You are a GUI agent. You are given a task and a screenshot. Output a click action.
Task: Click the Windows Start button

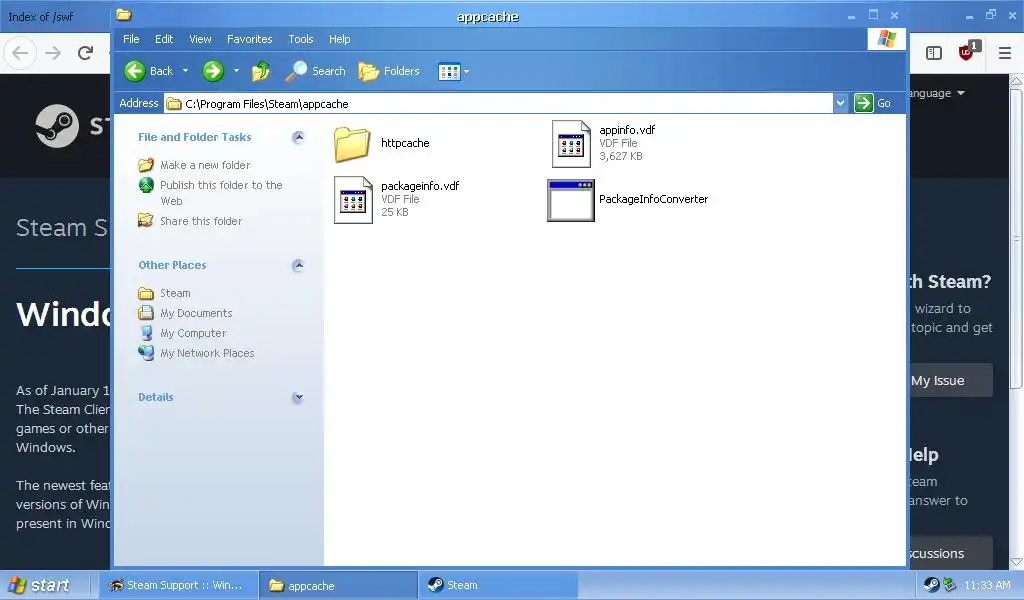(39, 586)
